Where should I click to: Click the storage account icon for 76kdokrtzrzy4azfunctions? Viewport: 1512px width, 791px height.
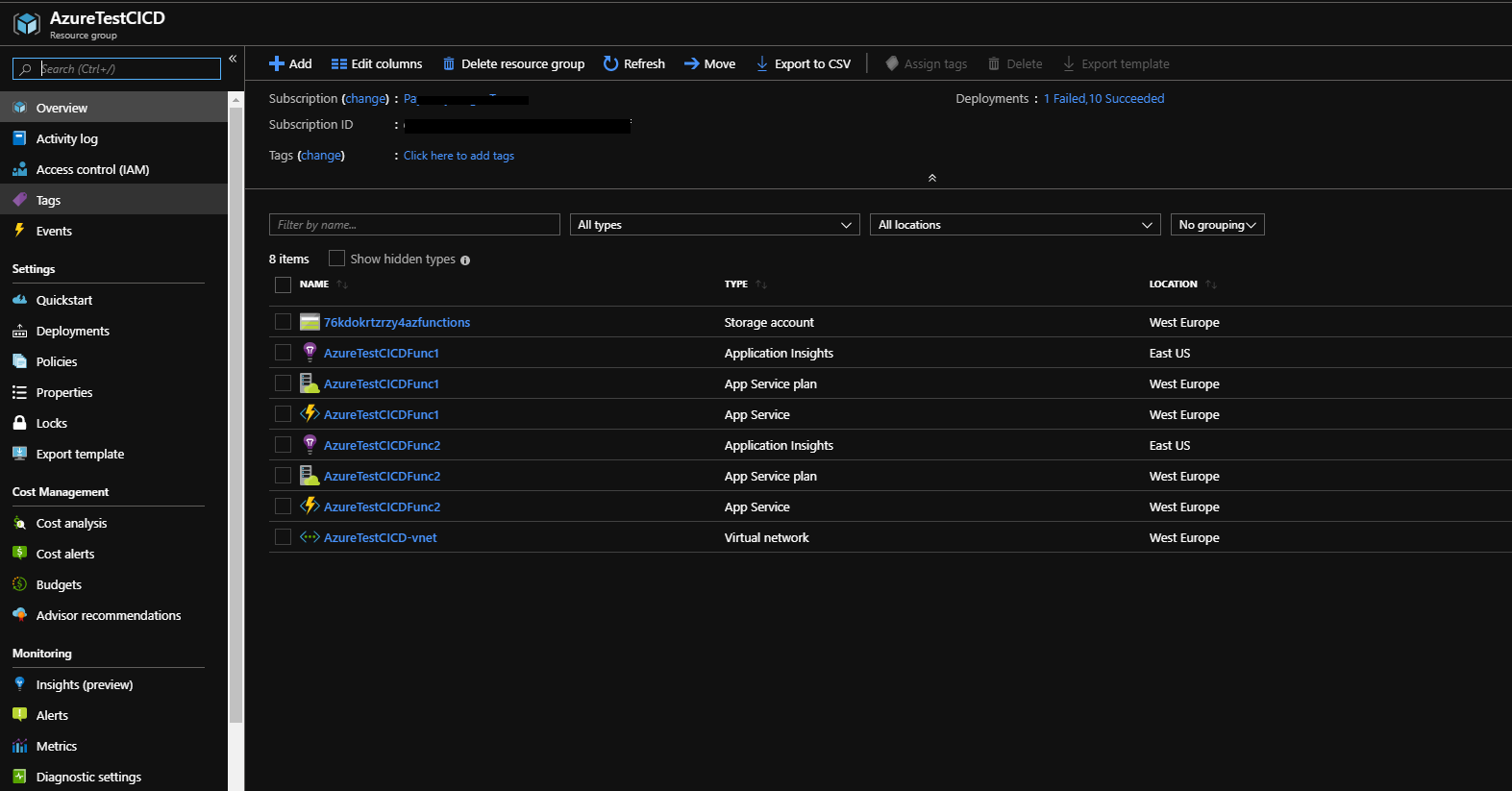[310, 322]
